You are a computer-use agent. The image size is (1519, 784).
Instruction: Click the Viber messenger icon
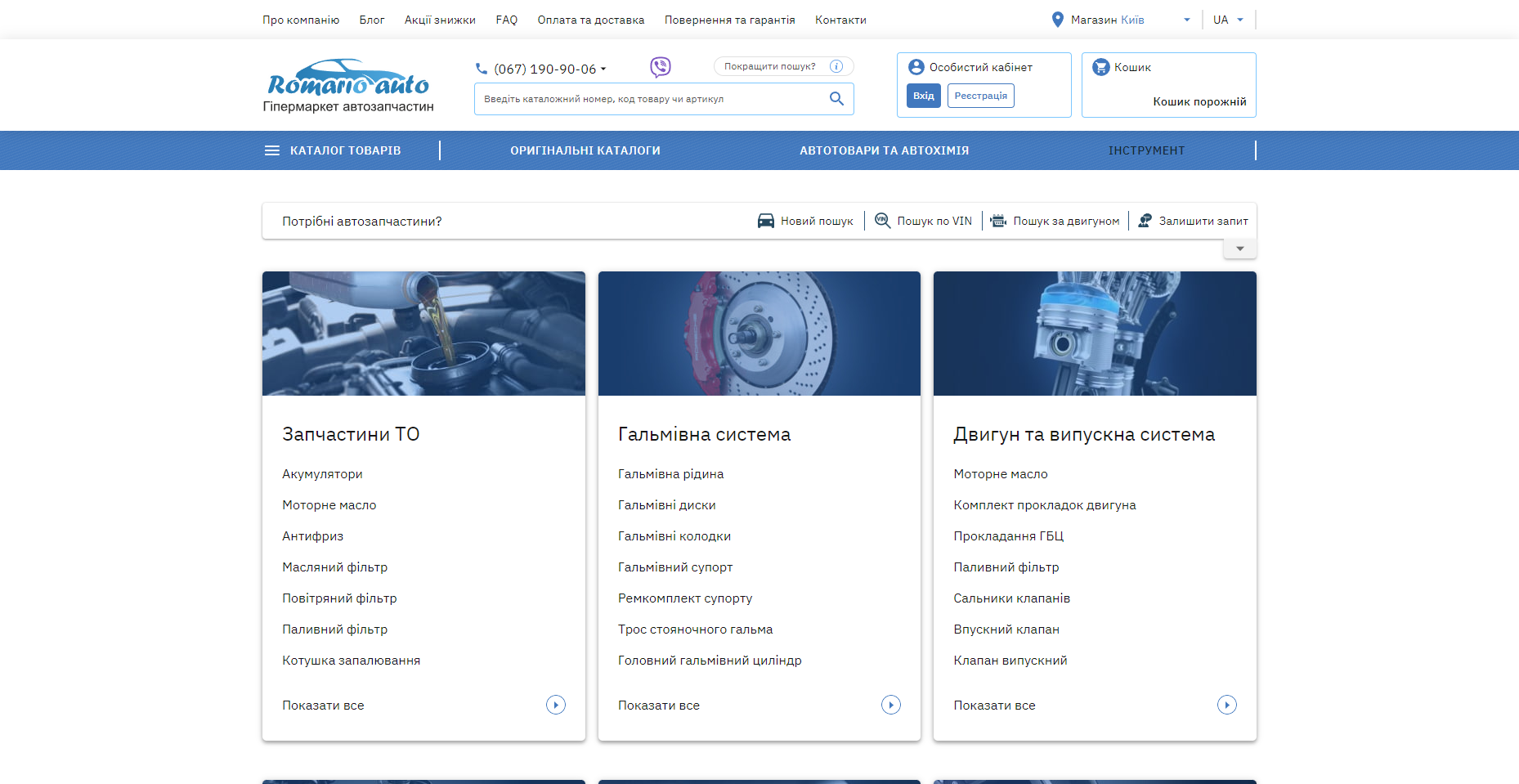pos(661,67)
